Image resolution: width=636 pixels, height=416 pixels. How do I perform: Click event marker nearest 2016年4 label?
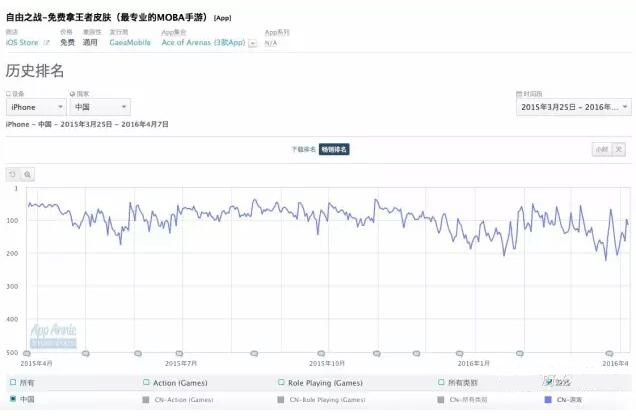[x=609, y=354]
